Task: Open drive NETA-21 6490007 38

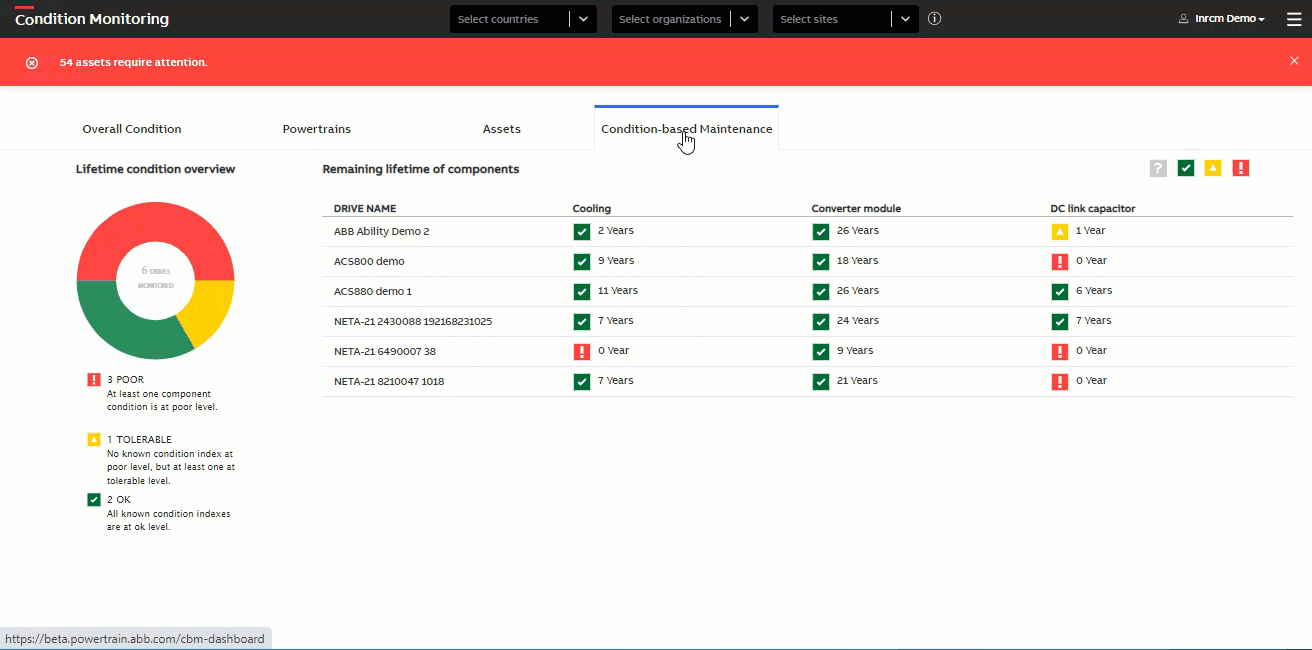Action: [385, 351]
